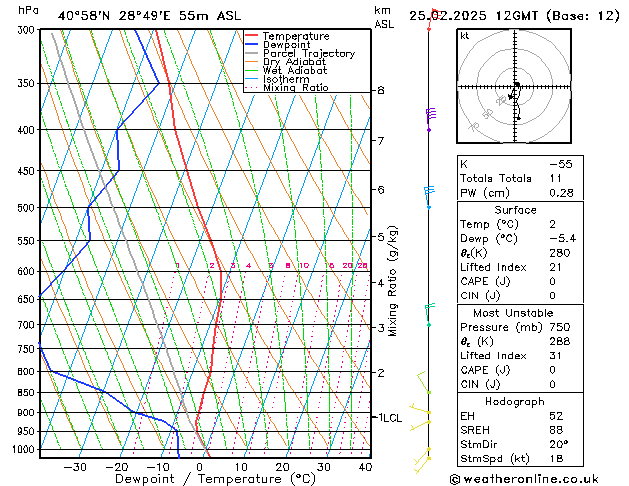The width and height of the screenshot is (629, 486).
Task: Click the '1LCL' altitude marker
Action: (390, 418)
